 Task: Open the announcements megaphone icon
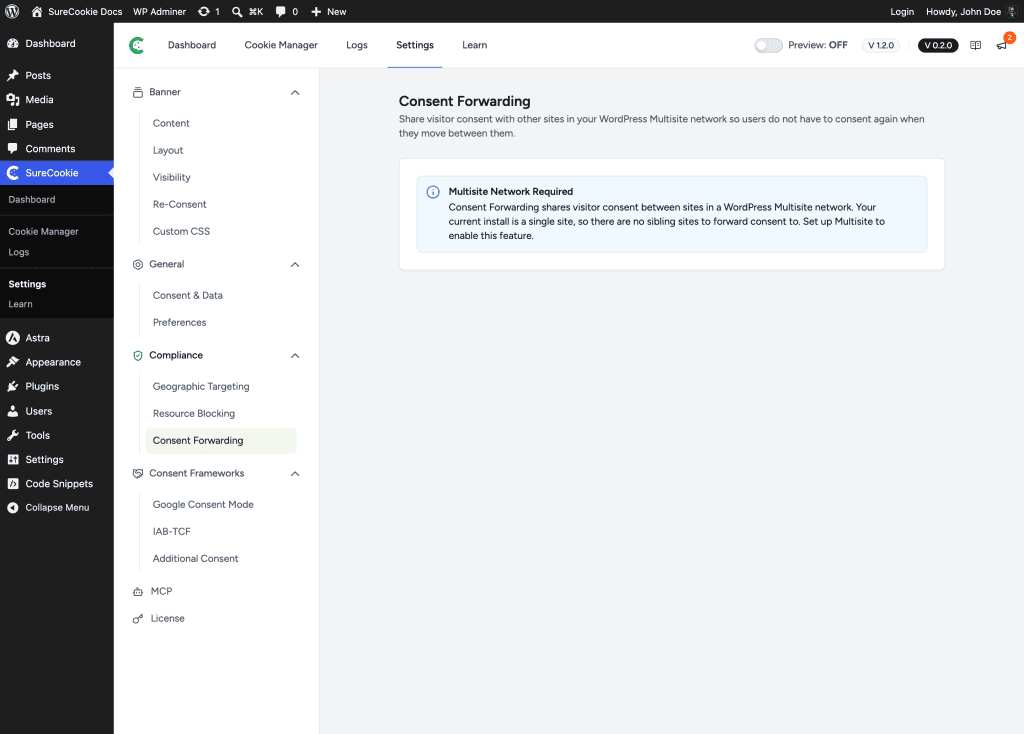[1001, 45]
